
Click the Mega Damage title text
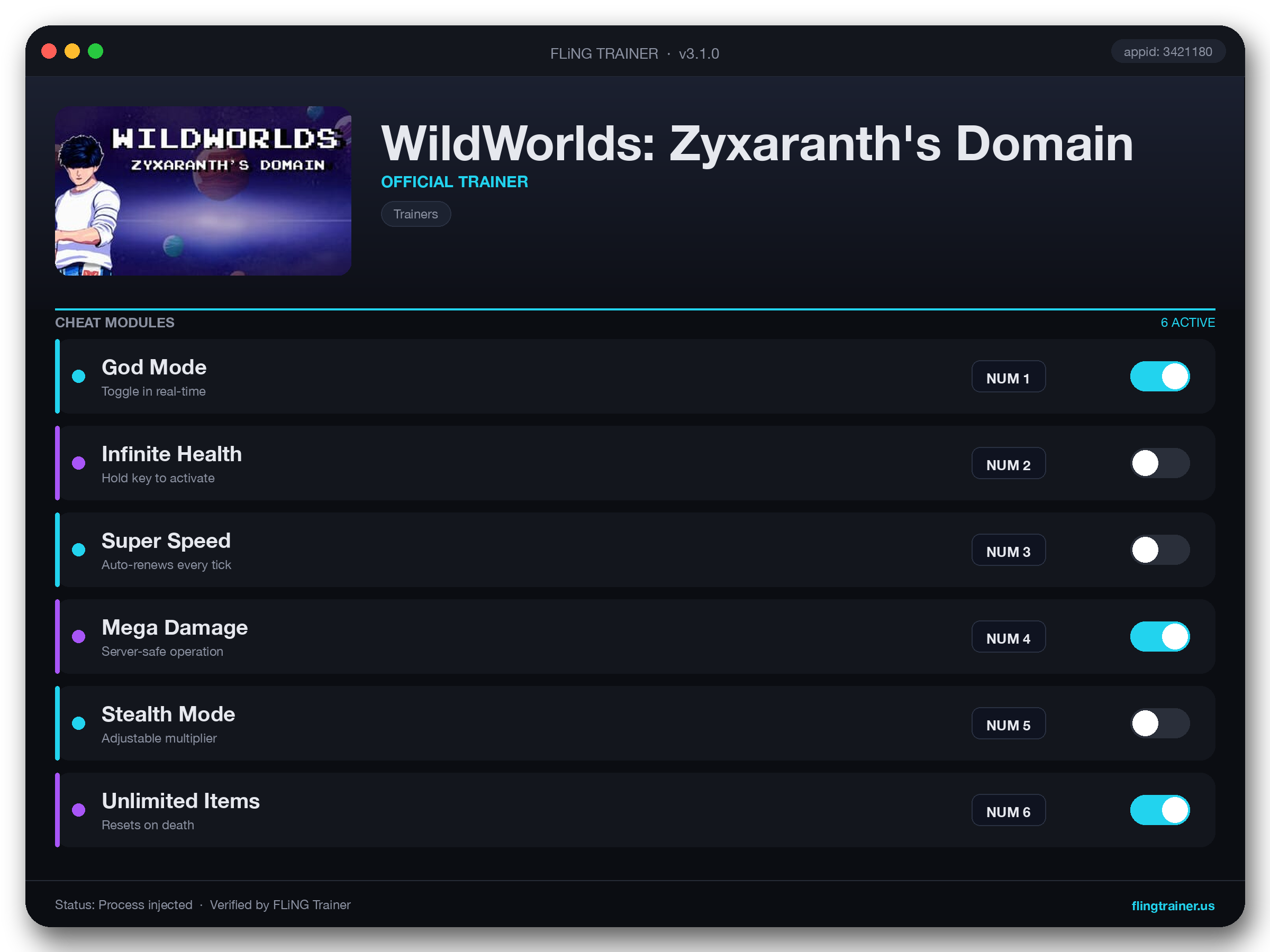175,628
